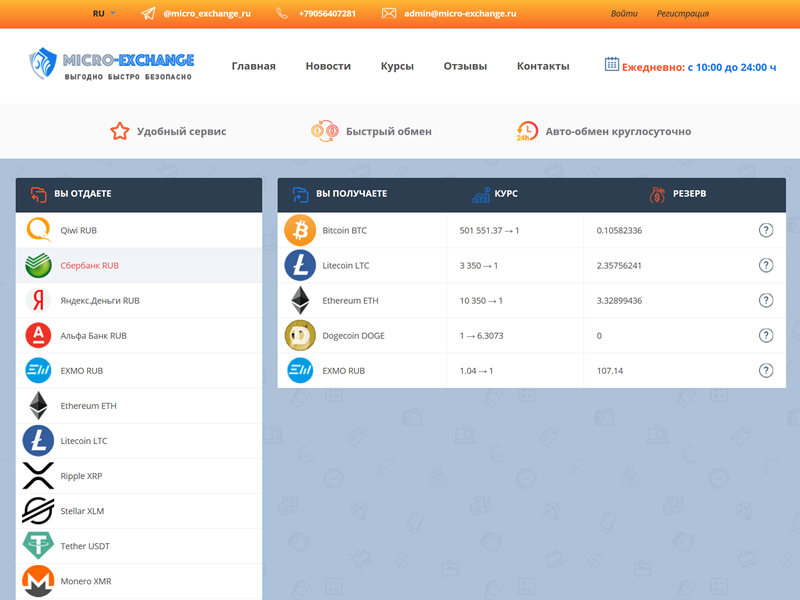Open the Новости menu item
800x600 pixels.
point(328,66)
